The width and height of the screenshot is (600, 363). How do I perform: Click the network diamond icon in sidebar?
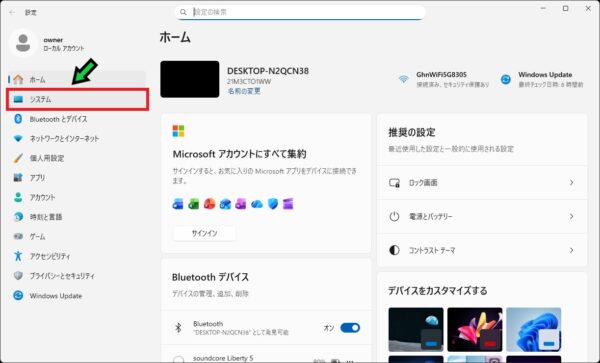tap(18, 138)
